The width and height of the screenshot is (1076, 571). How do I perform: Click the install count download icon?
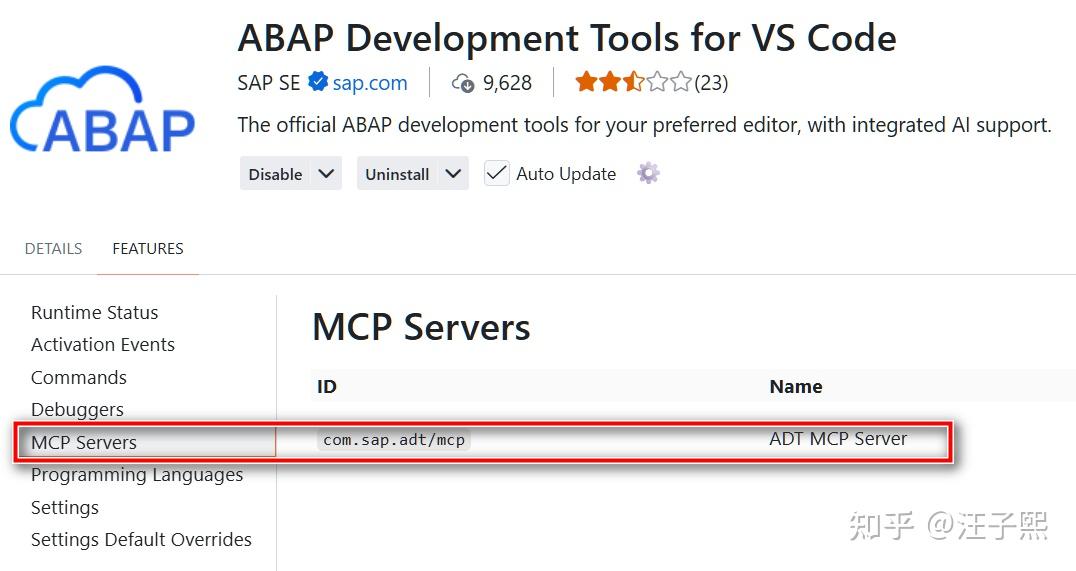463,83
